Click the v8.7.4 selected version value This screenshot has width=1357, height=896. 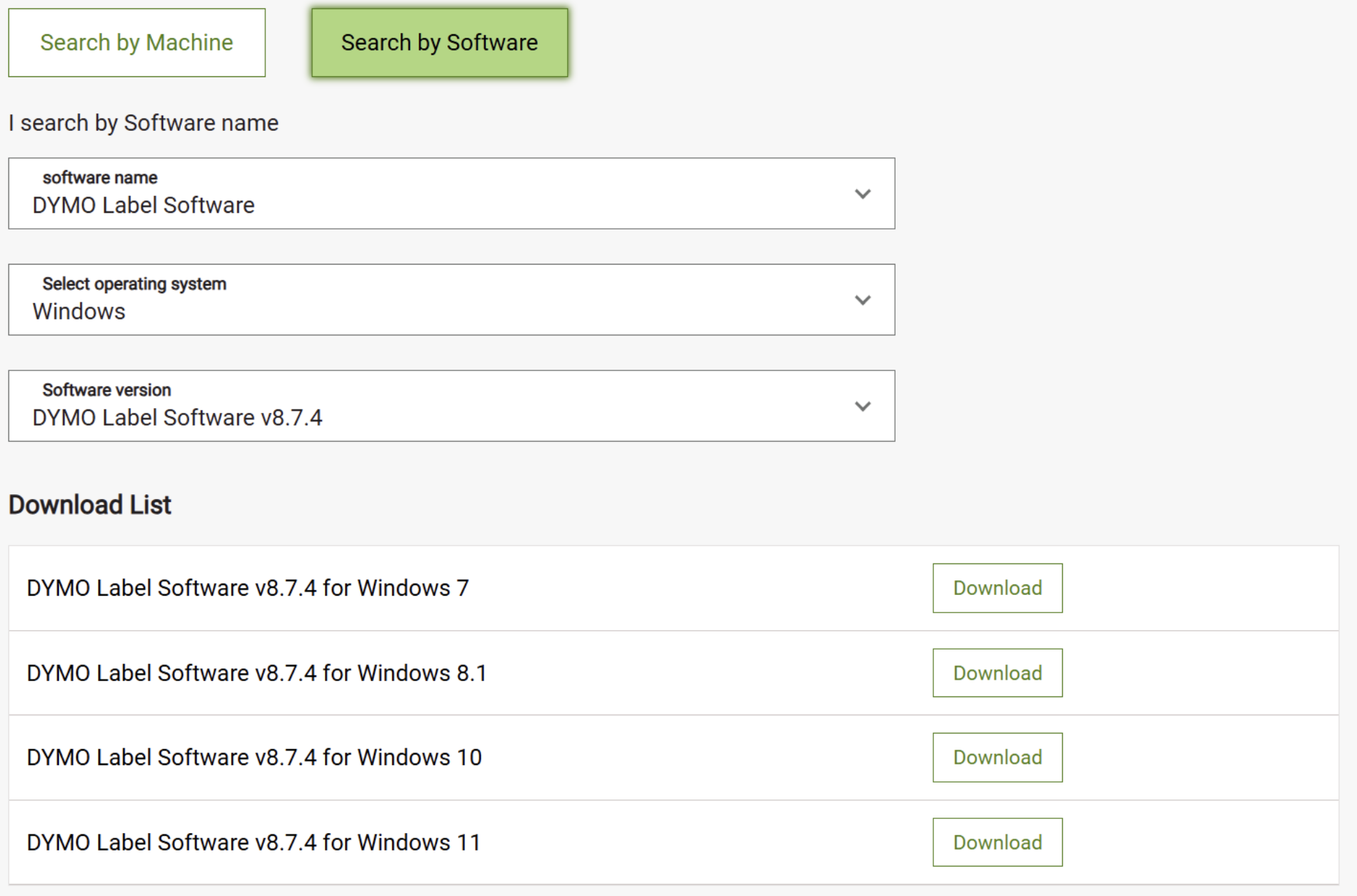177,418
